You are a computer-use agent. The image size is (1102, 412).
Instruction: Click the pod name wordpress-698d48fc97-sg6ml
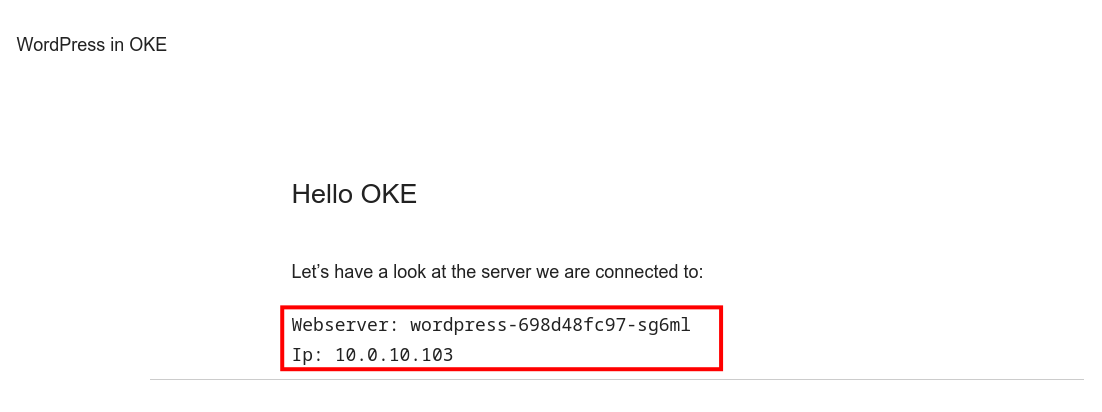(x=550, y=325)
